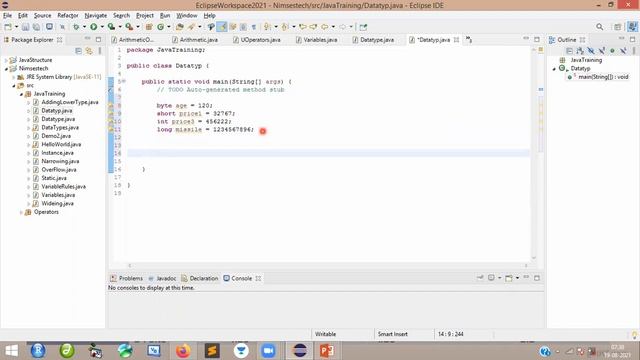Select Narrowing.java in Package Explorer
The image size is (640, 360).
tap(60, 161)
